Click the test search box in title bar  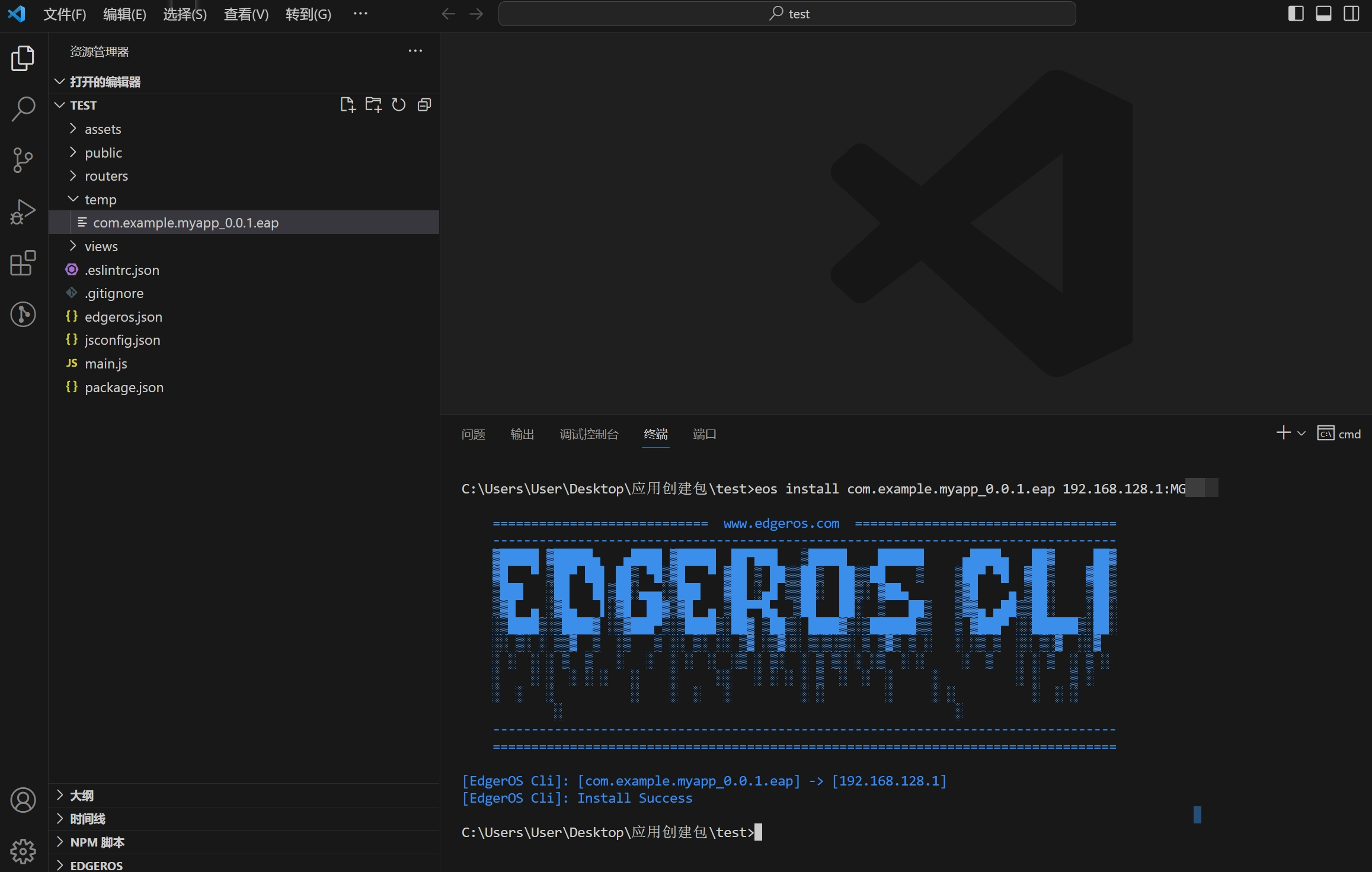click(787, 14)
